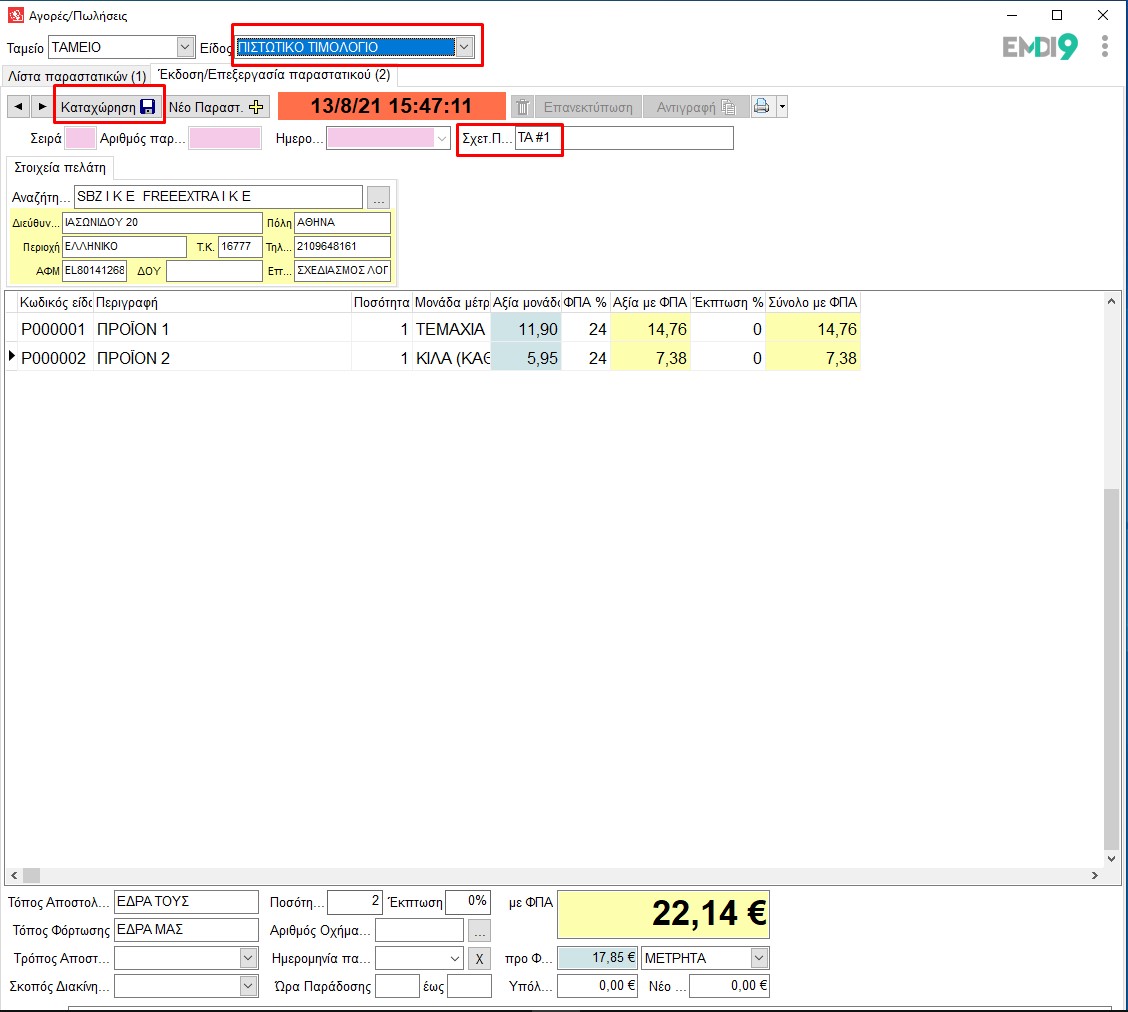Clear delivery date with X button
This screenshot has width=1128, height=1012.
[x=479, y=958]
